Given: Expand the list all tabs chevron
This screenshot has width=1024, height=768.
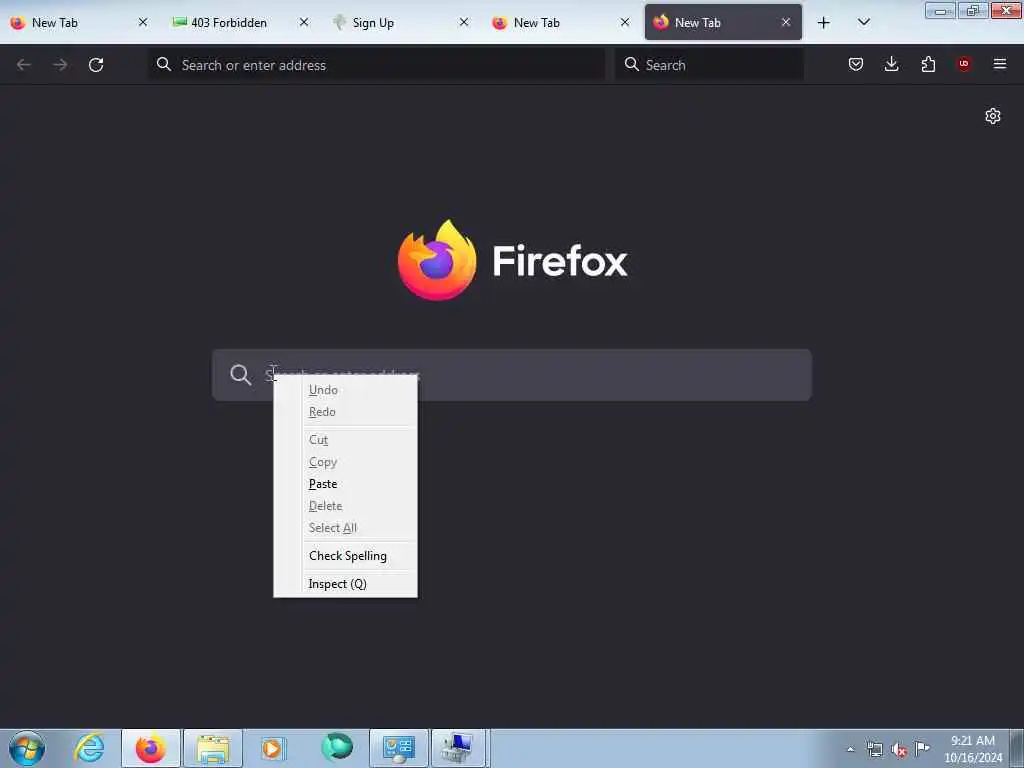Looking at the screenshot, I should [x=863, y=22].
